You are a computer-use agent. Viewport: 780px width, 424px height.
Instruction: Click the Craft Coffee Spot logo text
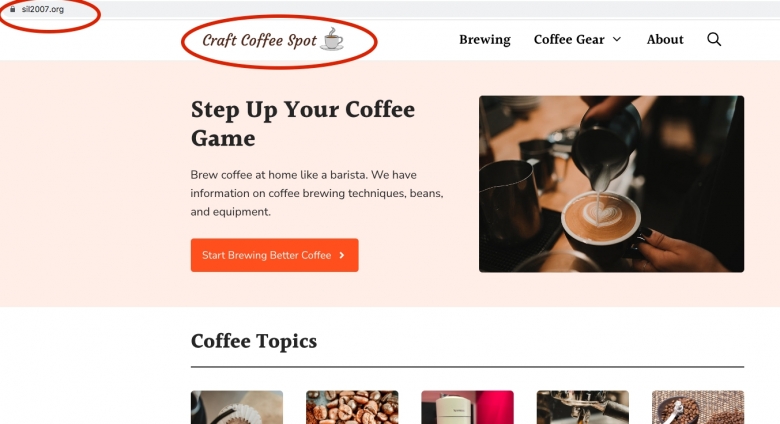click(x=259, y=40)
